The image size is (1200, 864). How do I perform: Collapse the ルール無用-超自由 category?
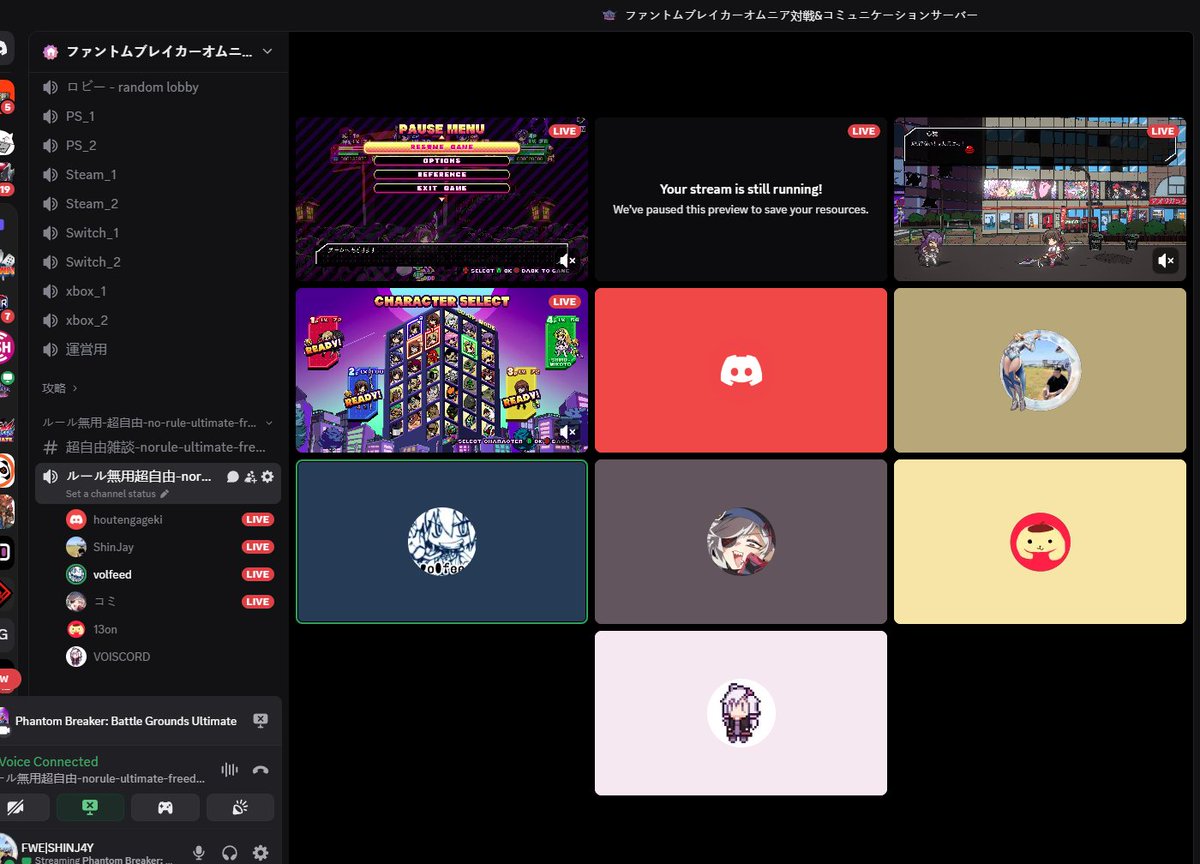pyautogui.click(x=157, y=422)
